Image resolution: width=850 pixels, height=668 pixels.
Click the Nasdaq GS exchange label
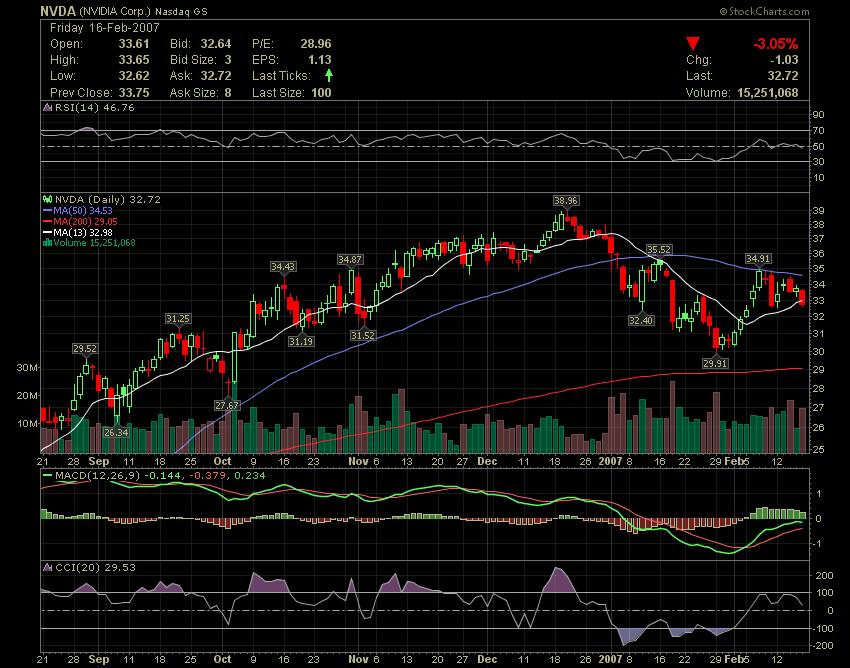[181, 11]
